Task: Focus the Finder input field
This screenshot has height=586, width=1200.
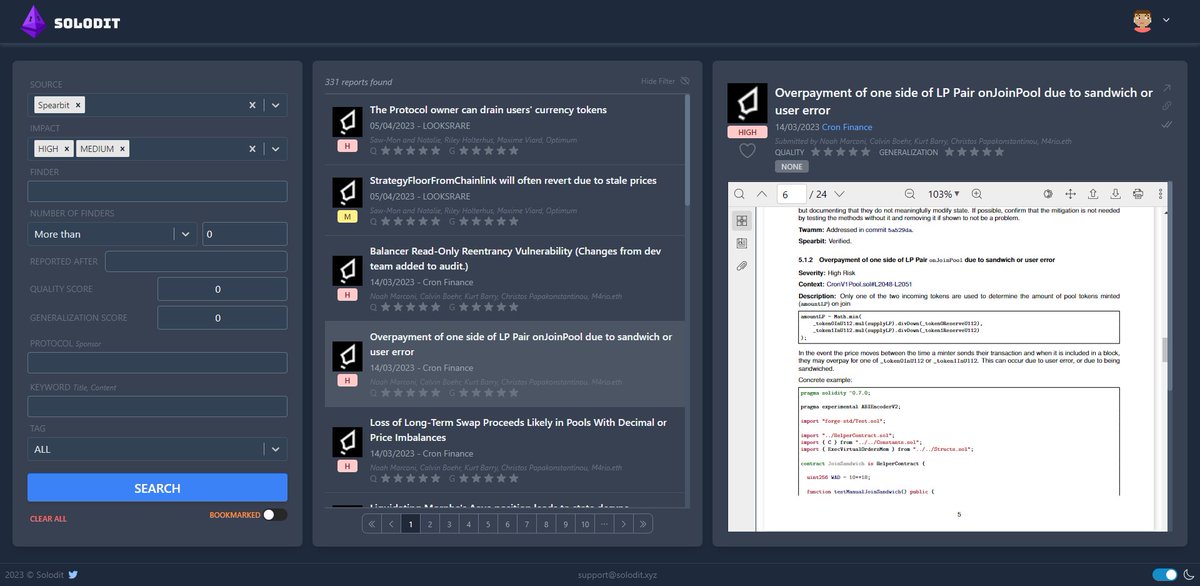Action: (x=157, y=191)
